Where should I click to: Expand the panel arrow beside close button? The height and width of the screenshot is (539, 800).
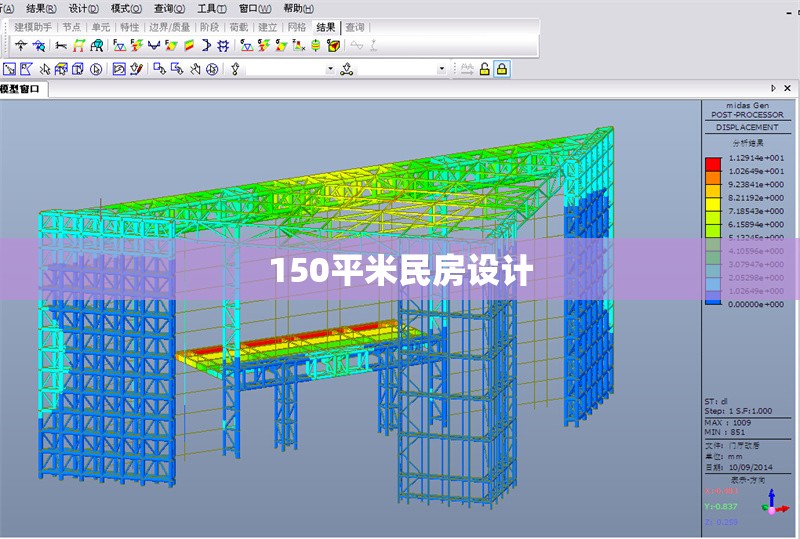coord(772,89)
